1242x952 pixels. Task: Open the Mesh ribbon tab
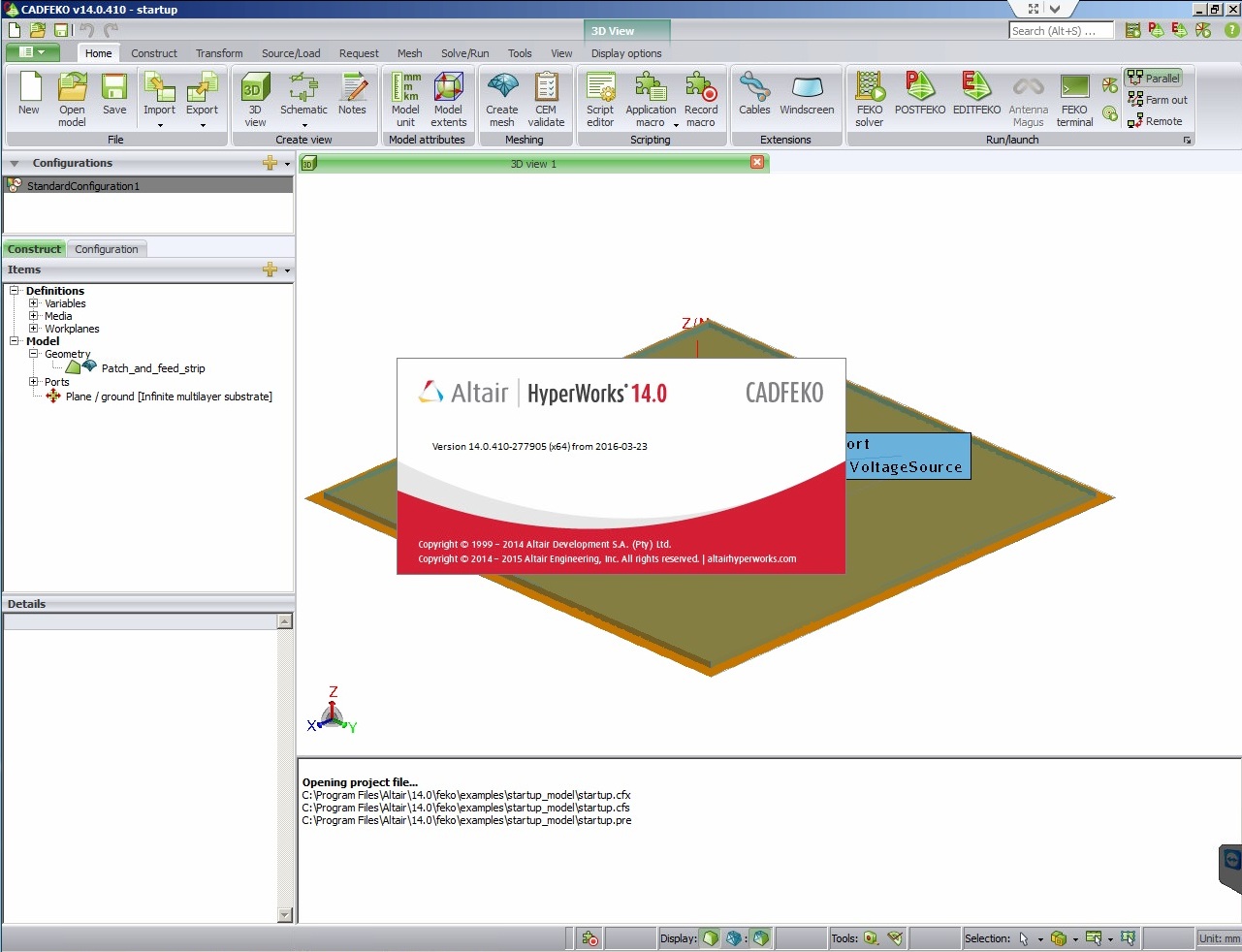point(409,53)
